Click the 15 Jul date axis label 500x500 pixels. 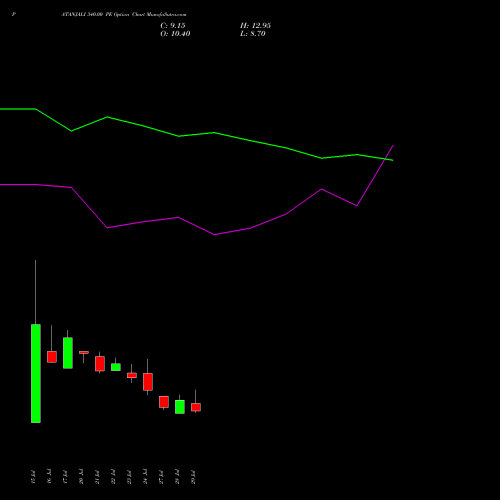[33, 477]
